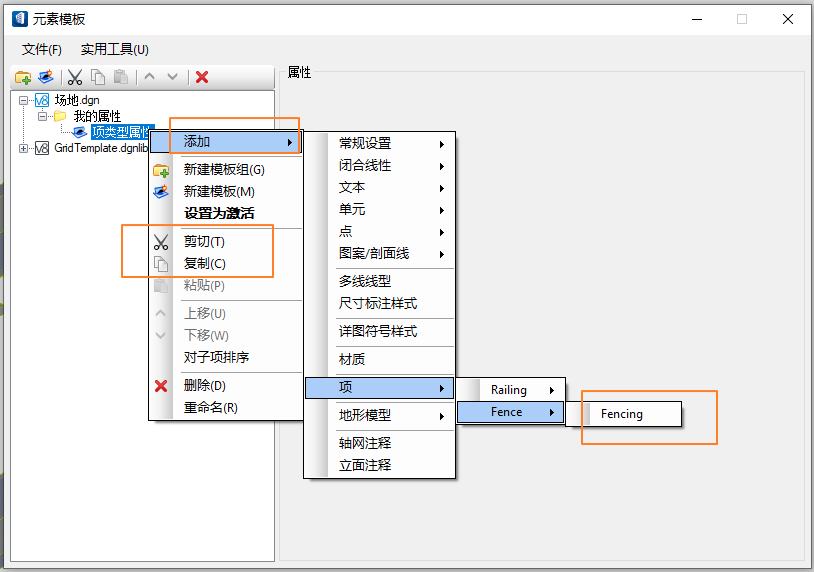Screen dimensions: 814x572
Task: Click the folder icon next to 新建模板组(G)
Action: click(161, 170)
